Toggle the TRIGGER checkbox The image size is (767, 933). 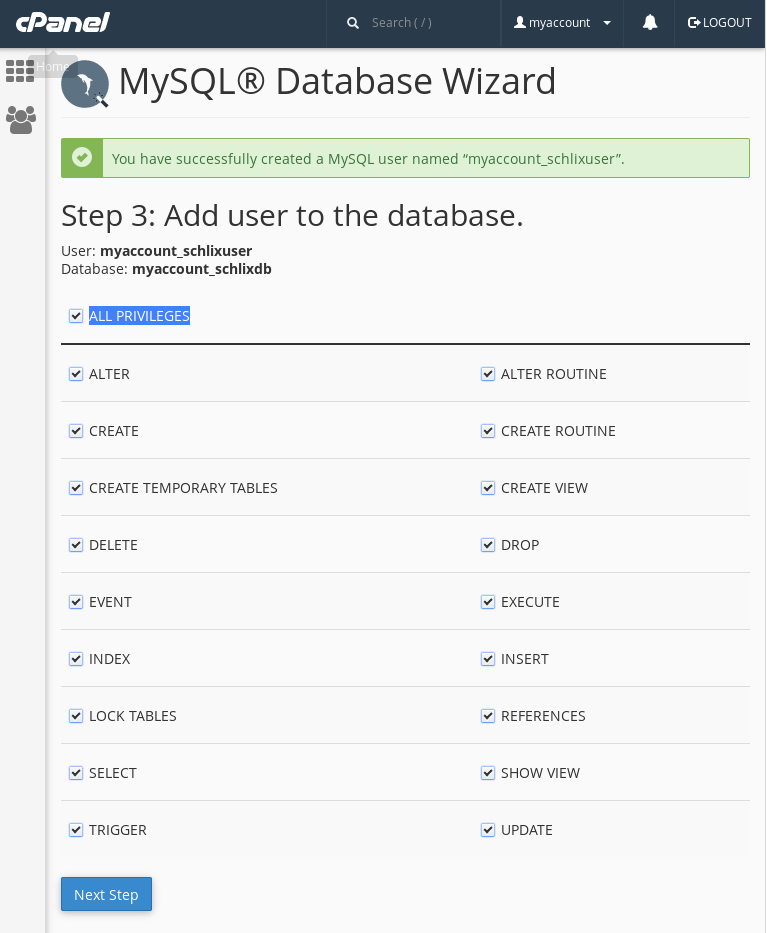[76, 830]
